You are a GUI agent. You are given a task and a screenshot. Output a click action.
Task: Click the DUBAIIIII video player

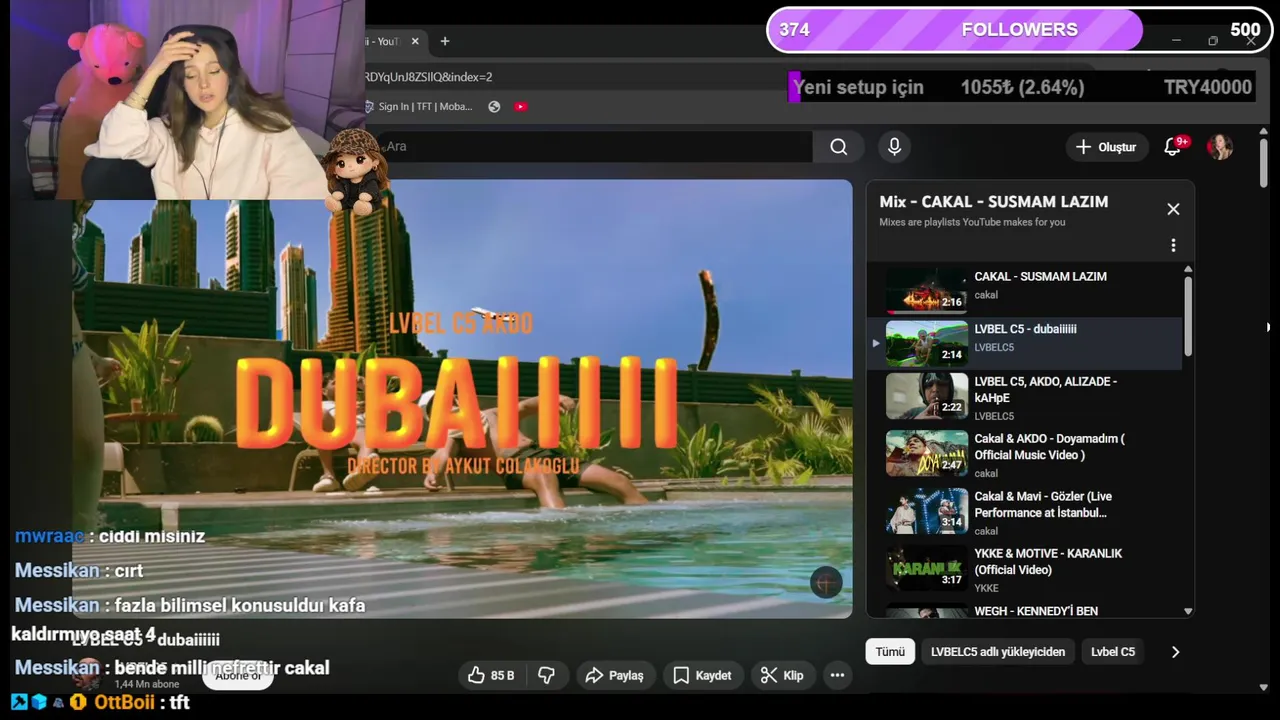click(x=462, y=399)
